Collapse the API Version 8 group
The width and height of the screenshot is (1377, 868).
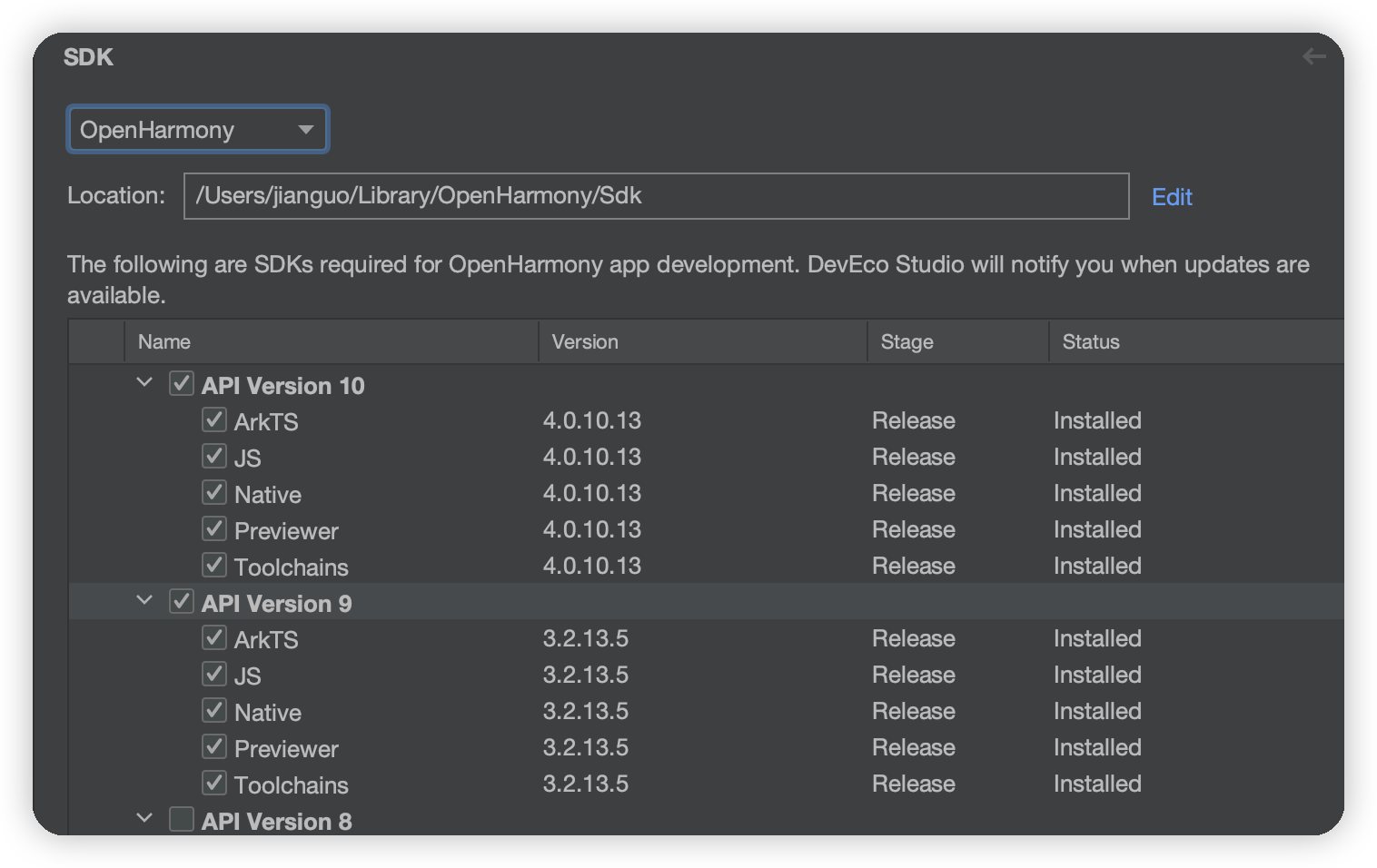pyautogui.click(x=144, y=819)
